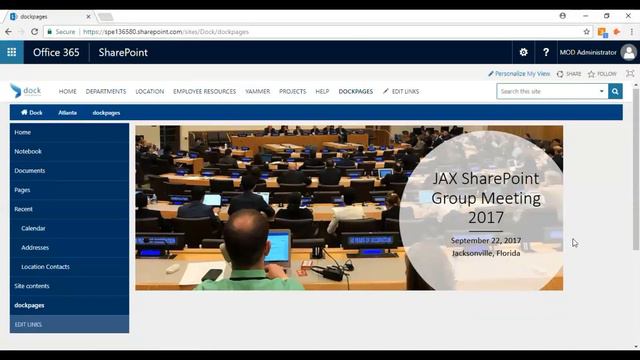Click the Office 365 header link
The height and width of the screenshot is (360, 640).
click(56, 52)
